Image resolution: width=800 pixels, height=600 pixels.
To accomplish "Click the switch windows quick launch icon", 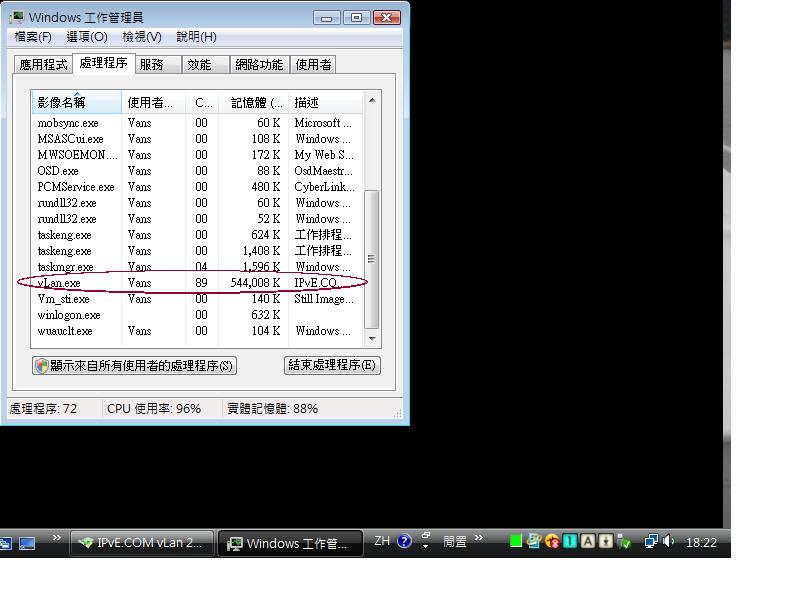I will click(6, 543).
